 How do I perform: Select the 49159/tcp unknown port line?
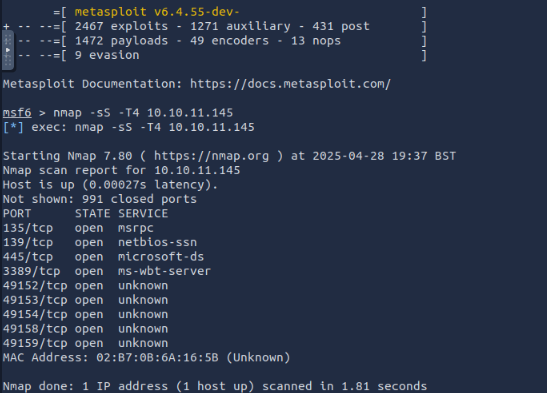tap(85, 343)
